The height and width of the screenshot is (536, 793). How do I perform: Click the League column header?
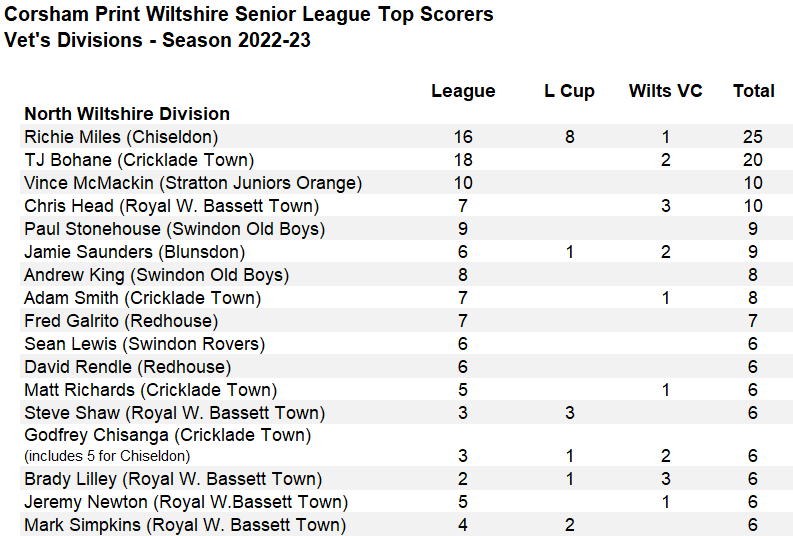click(463, 91)
